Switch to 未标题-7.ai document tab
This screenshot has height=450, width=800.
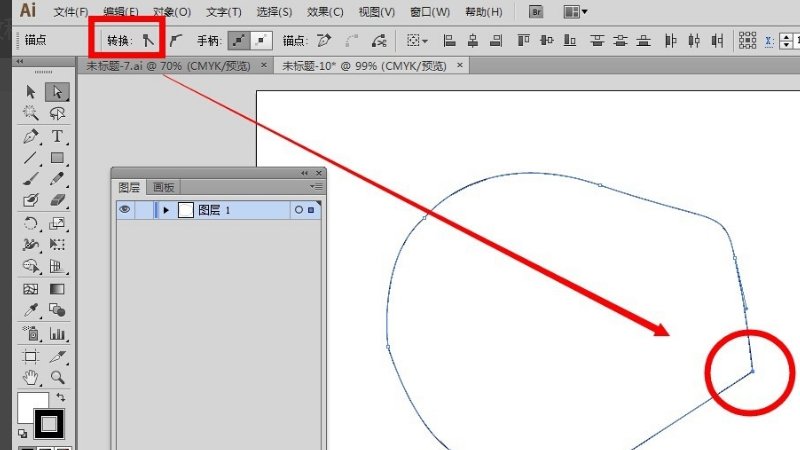coord(168,66)
